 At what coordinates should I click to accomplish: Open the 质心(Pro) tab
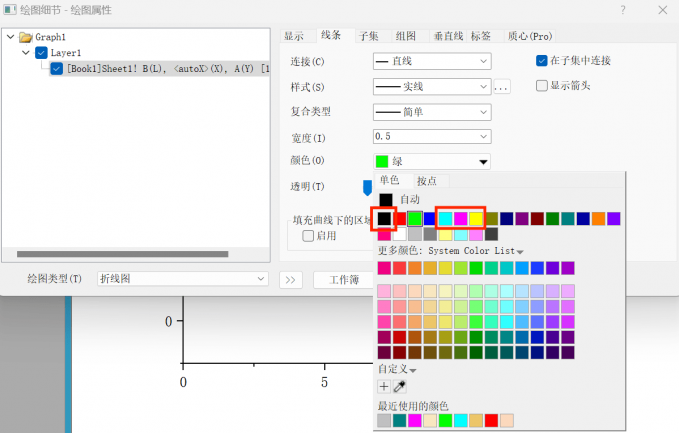pyautogui.click(x=530, y=36)
